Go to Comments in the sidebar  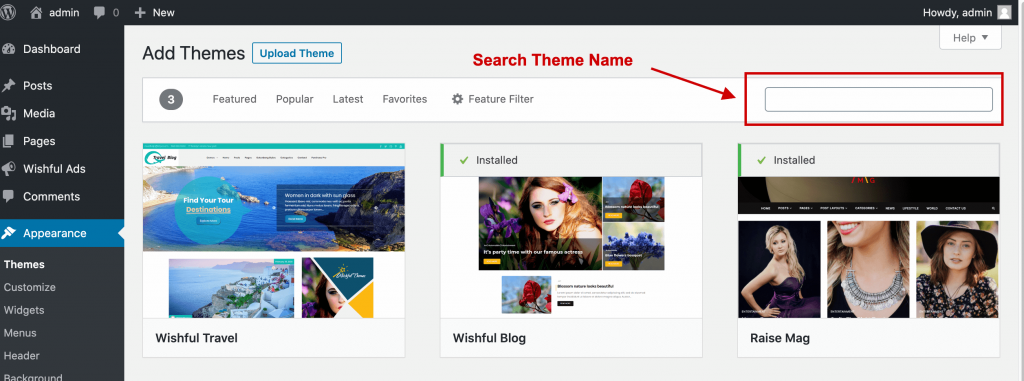click(x=52, y=196)
